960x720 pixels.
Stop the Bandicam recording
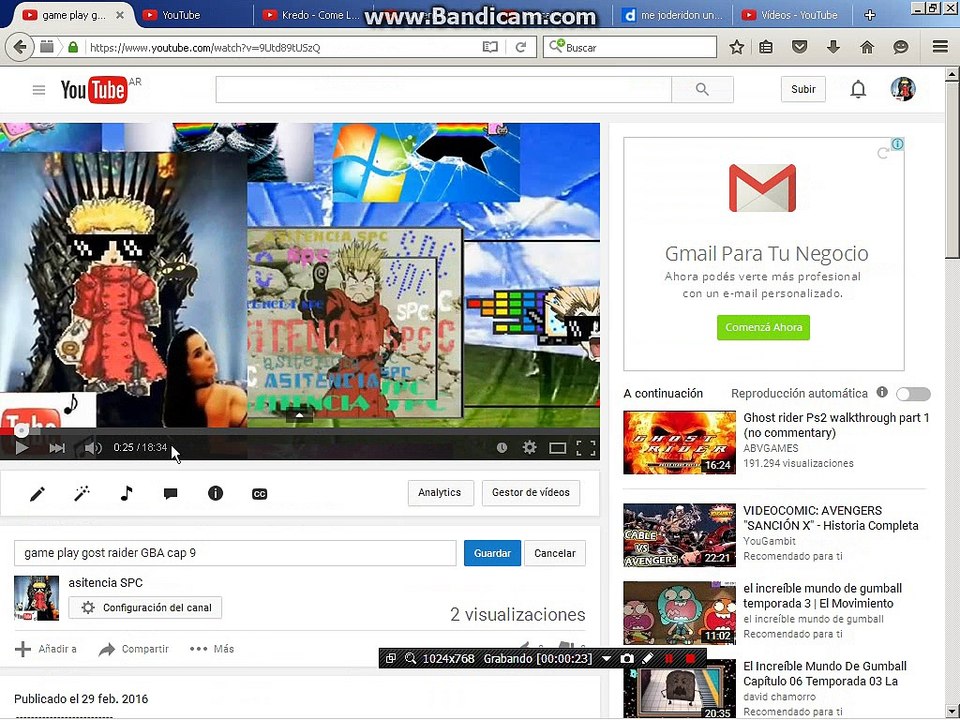[690, 659]
